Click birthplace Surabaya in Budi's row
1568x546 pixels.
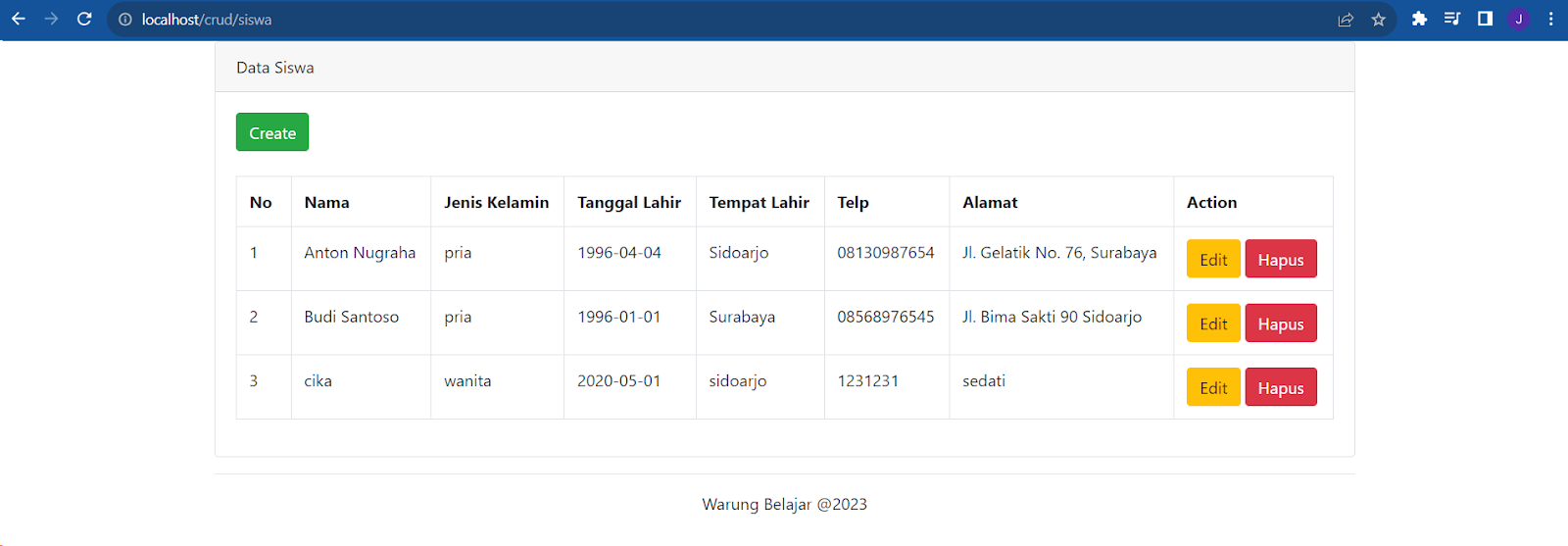[742, 317]
